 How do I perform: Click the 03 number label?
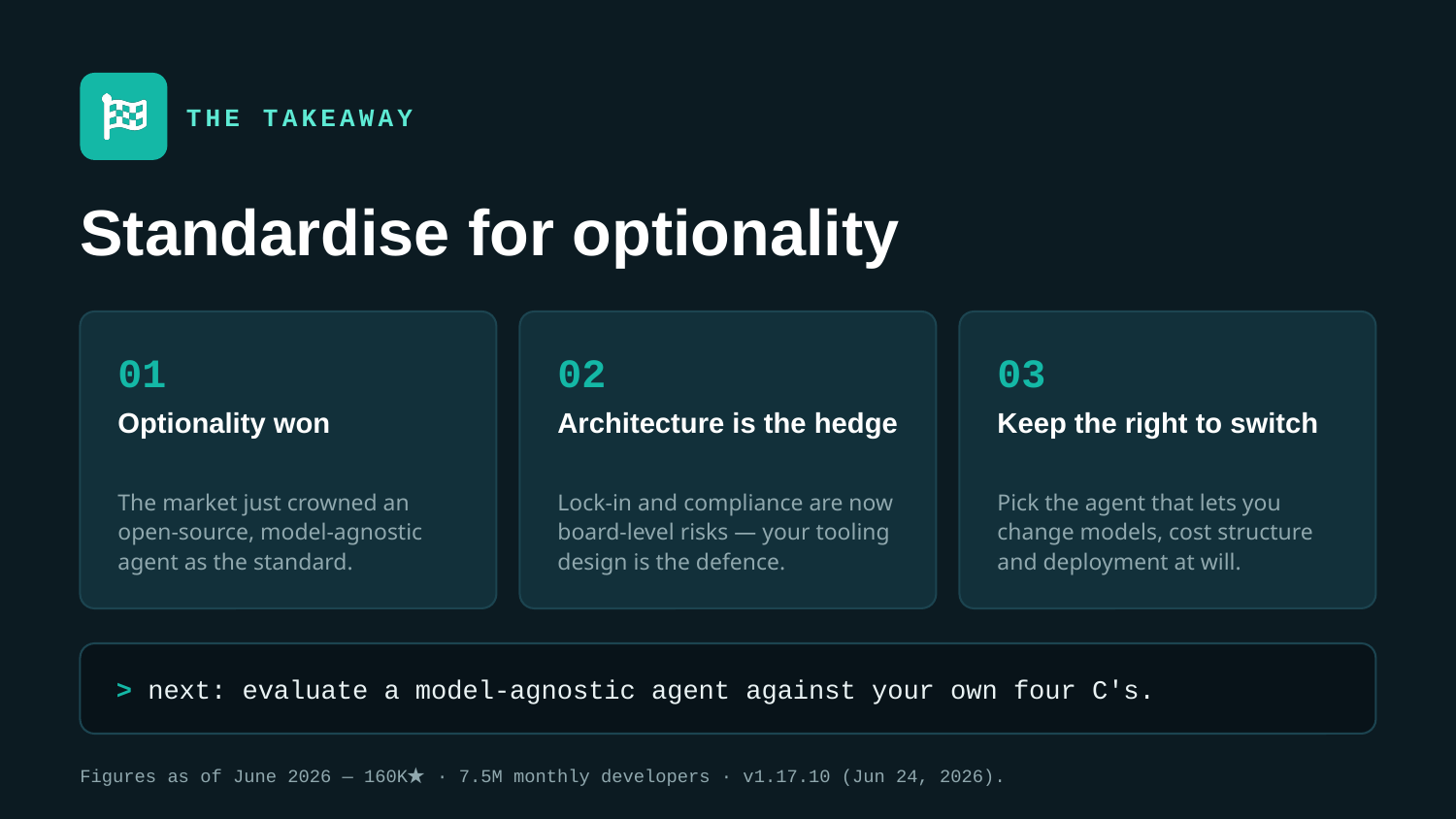pos(1021,375)
